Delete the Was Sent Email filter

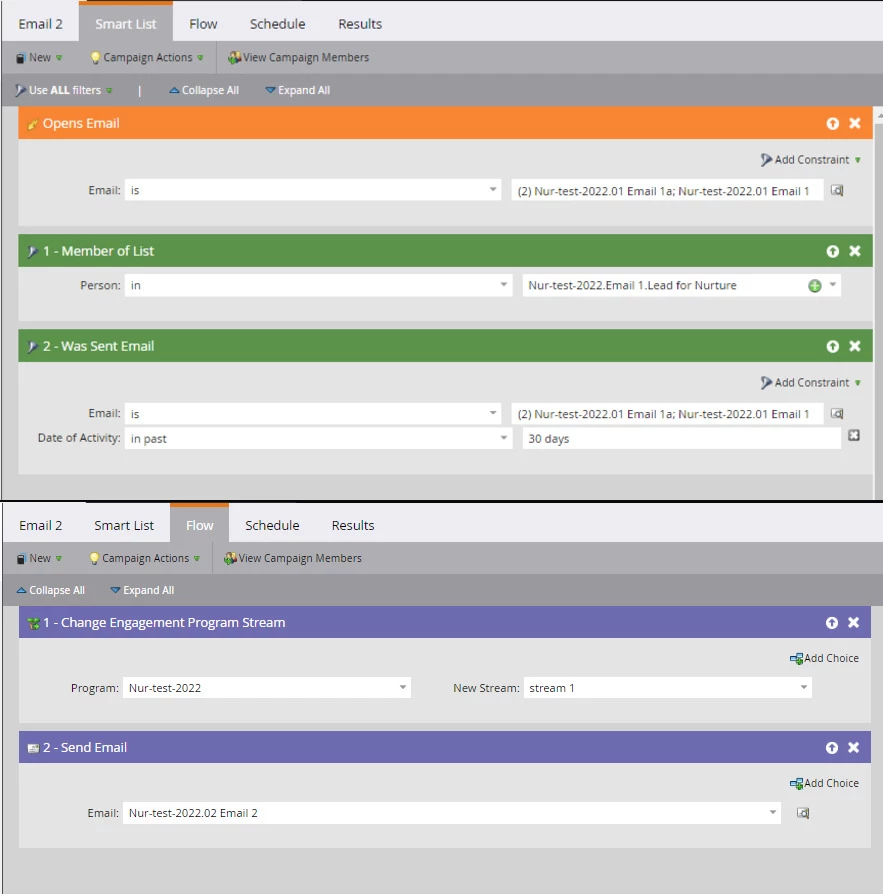[x=854, y=346]
